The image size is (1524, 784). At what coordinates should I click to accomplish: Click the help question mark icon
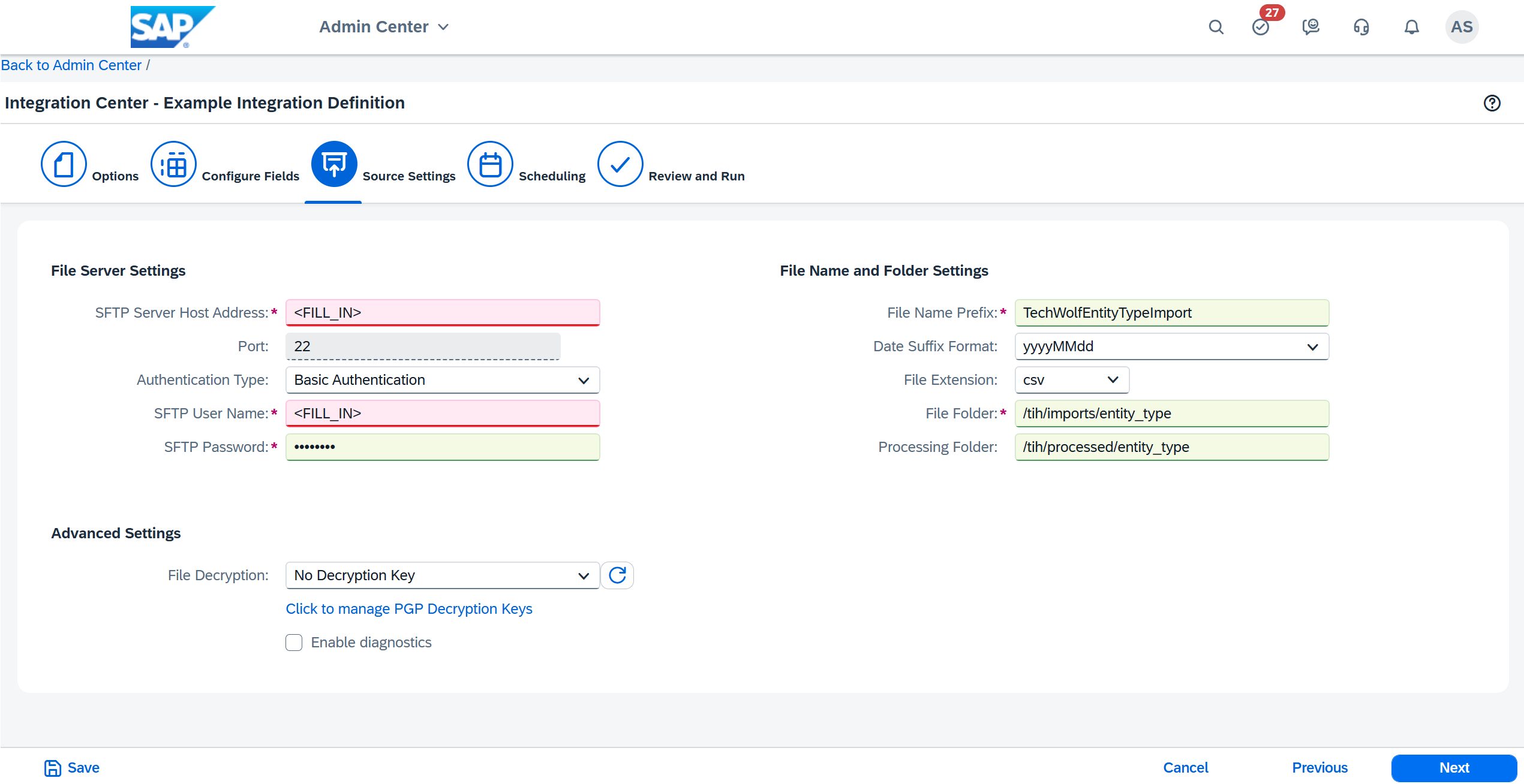pos(1492,103)
